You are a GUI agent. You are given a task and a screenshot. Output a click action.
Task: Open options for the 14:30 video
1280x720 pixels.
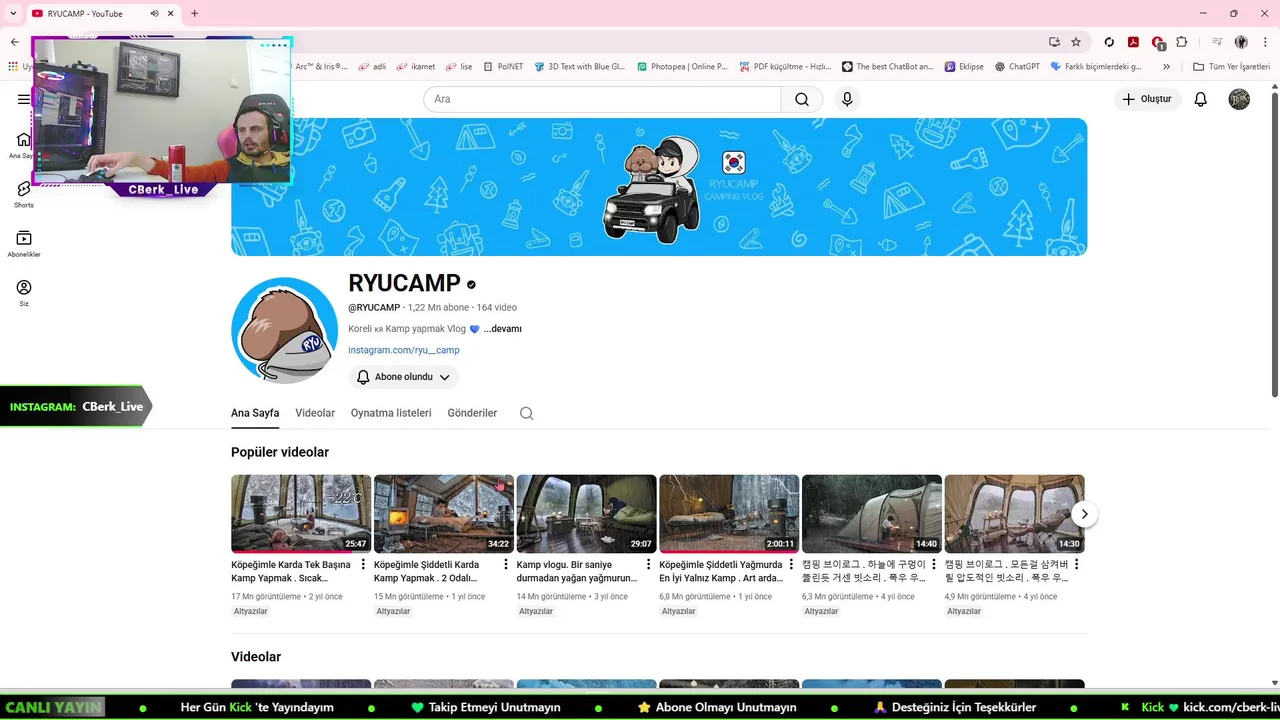tap(1076, 565)
